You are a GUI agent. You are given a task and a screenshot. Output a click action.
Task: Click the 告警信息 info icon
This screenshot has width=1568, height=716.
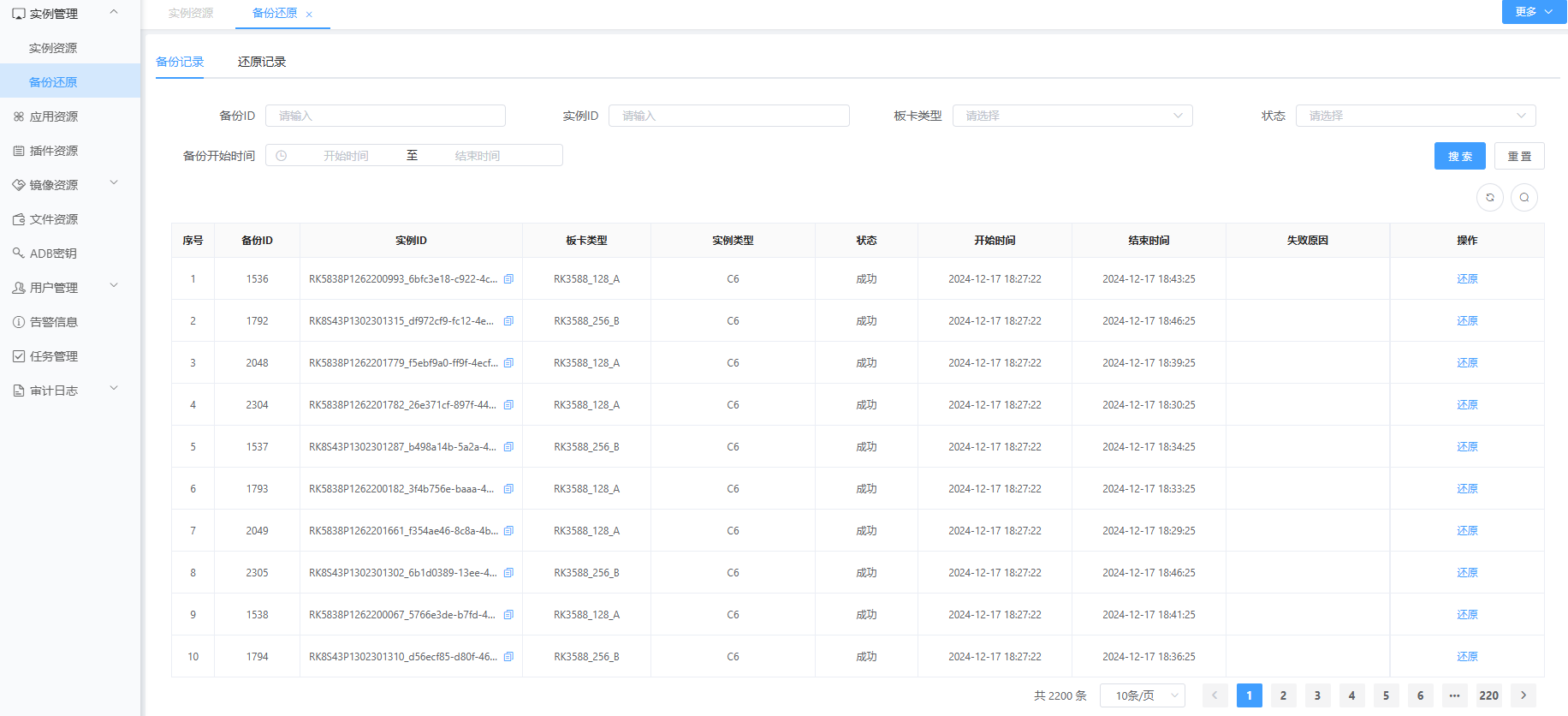[19, 322]
